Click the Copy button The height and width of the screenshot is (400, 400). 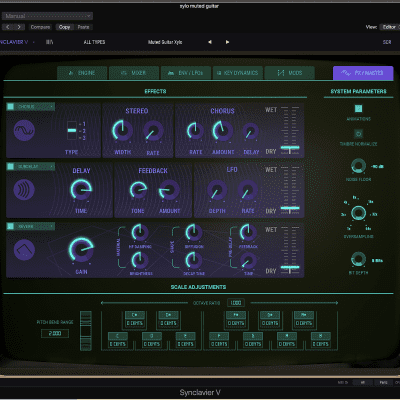(x=64, y=27)
